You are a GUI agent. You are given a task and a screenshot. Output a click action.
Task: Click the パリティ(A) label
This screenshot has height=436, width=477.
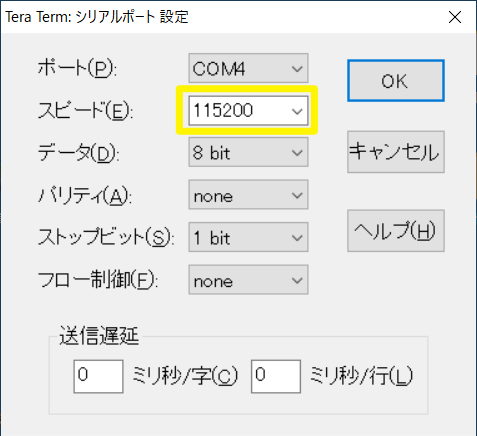pyautogui.click(x=85, y=195)
